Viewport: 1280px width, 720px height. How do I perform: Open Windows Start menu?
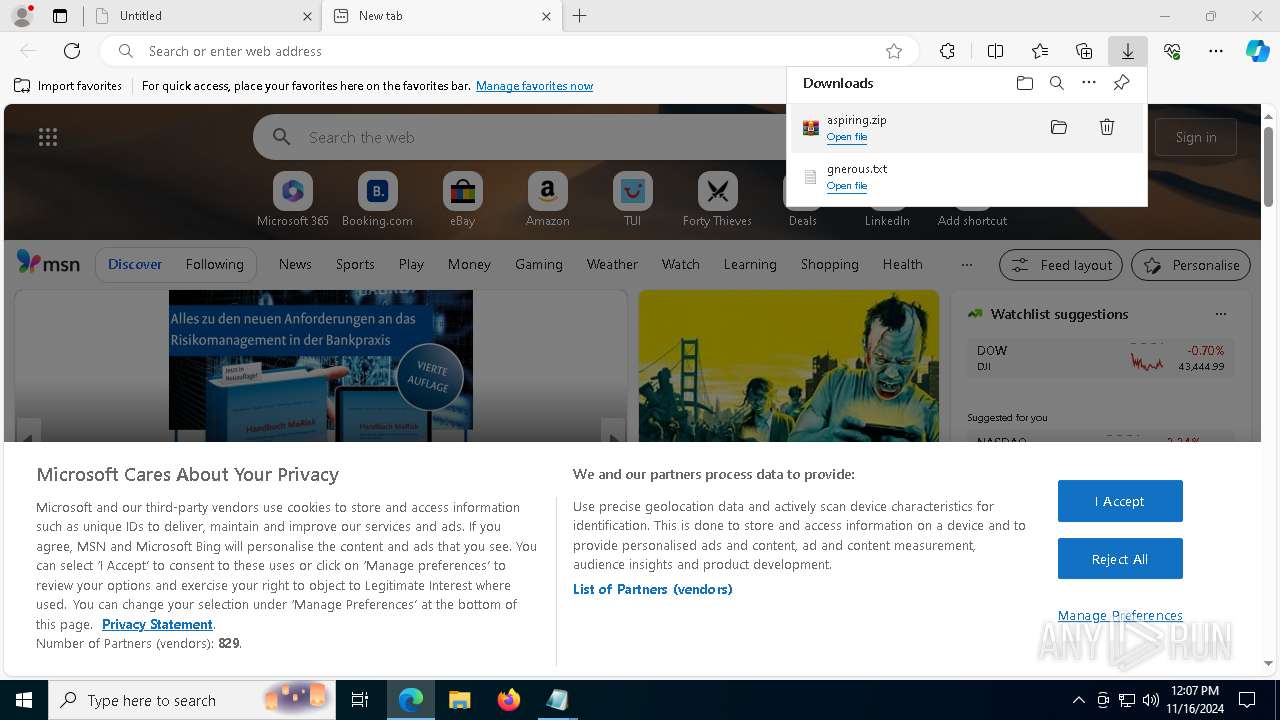(24, 700)
